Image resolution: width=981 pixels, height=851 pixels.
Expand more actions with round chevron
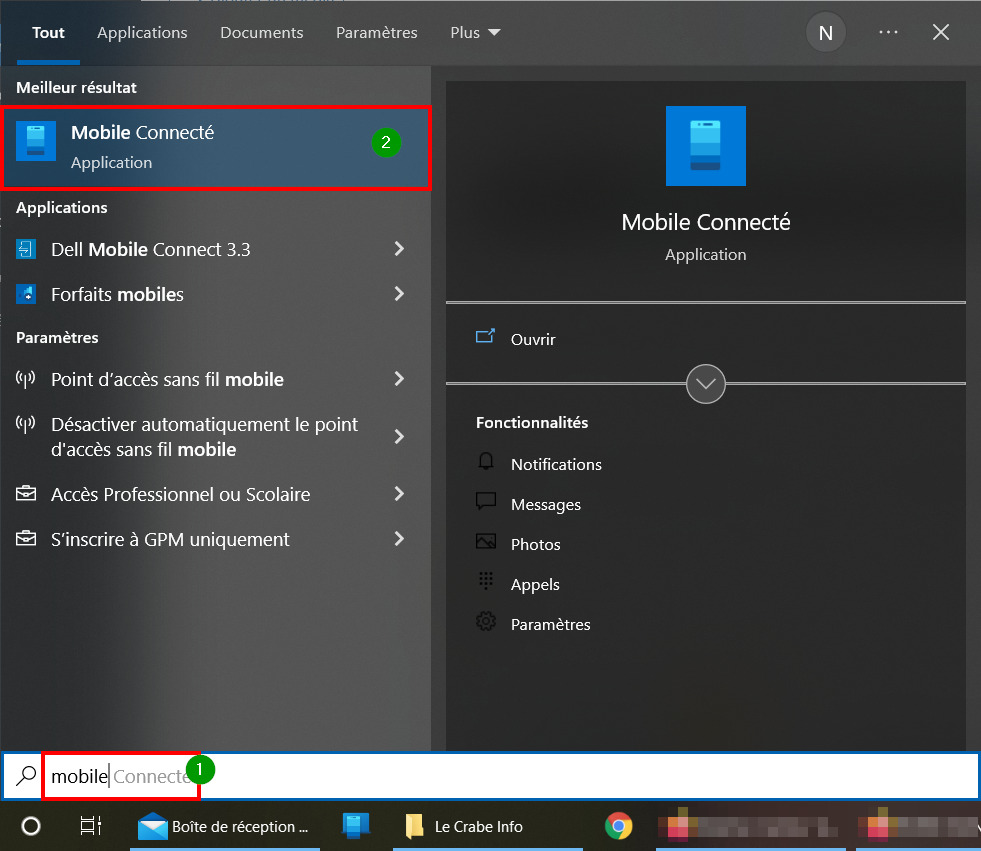(705, 384)
